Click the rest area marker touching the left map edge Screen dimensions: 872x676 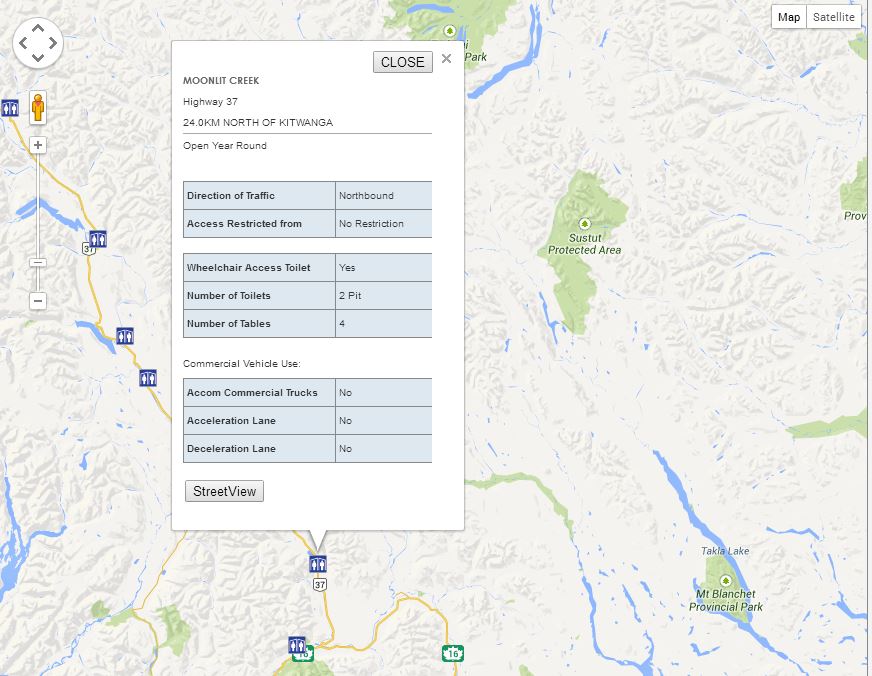pos(9,107)
